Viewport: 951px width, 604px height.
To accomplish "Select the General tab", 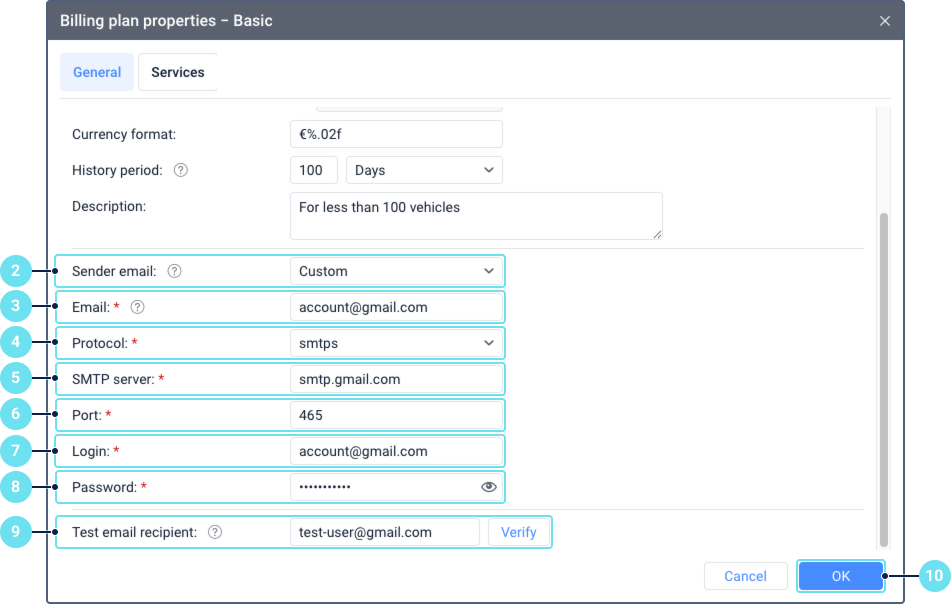I will tap(97, 72).
